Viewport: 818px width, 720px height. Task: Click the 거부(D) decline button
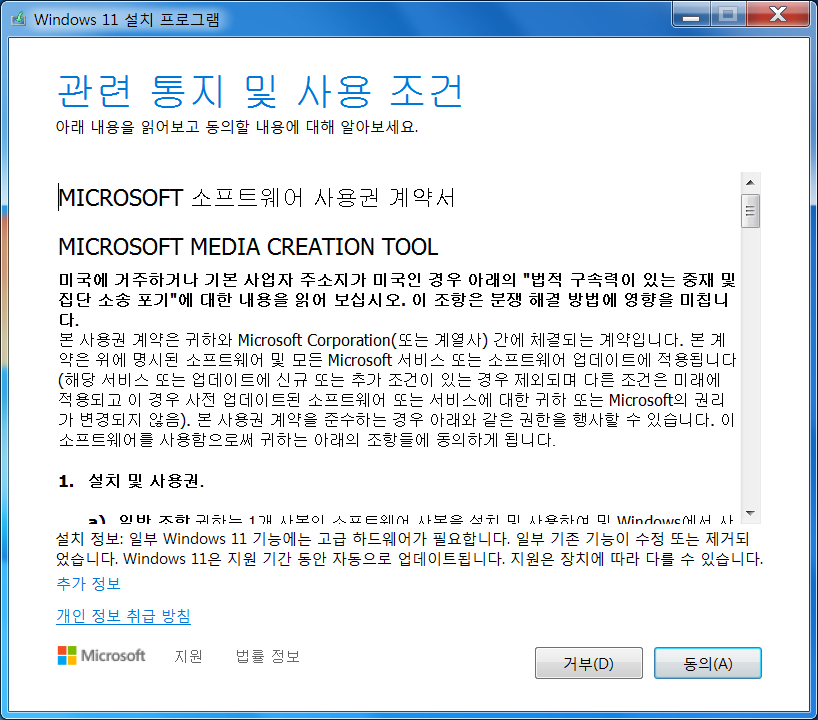pyautogui.click(x=588, y=663)
